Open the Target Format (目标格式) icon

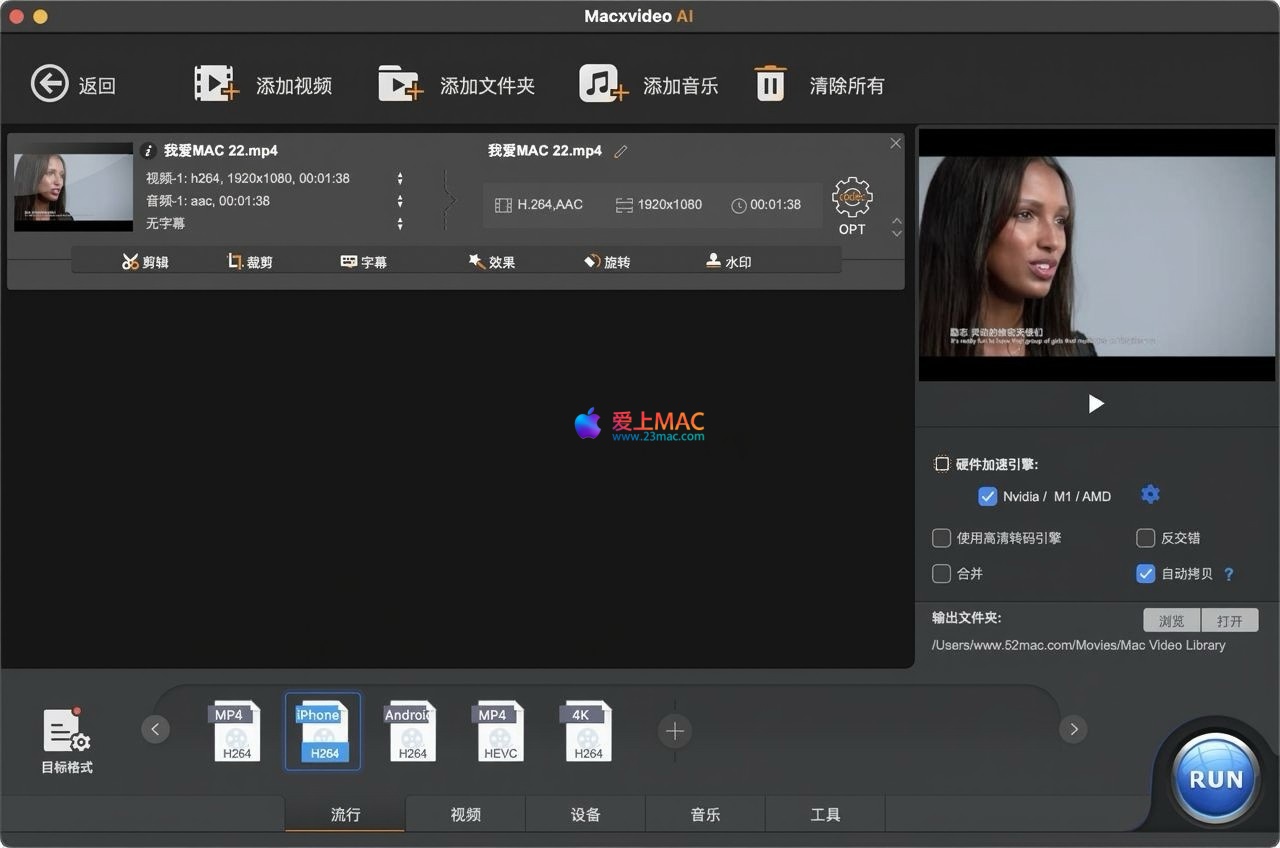pyautogui.click(x=67, y=732)
